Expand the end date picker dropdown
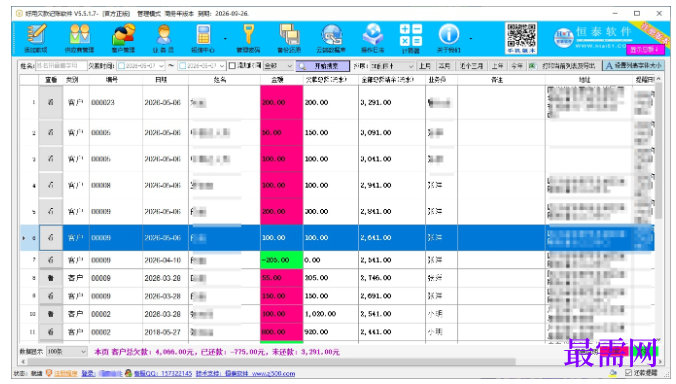The image size is (676, 384). (x=222, y=66)
